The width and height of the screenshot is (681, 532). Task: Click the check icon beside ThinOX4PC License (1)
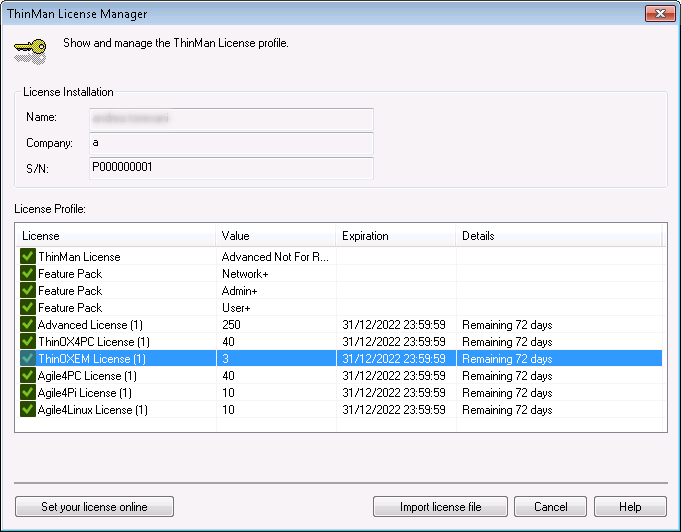(x=28, y=341)
